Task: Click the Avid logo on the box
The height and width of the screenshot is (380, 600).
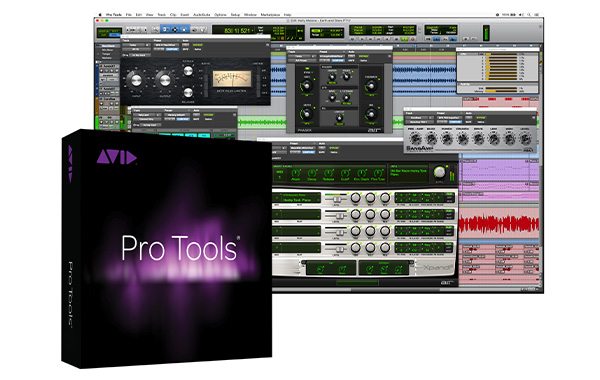Action: [x=116, y=157]
